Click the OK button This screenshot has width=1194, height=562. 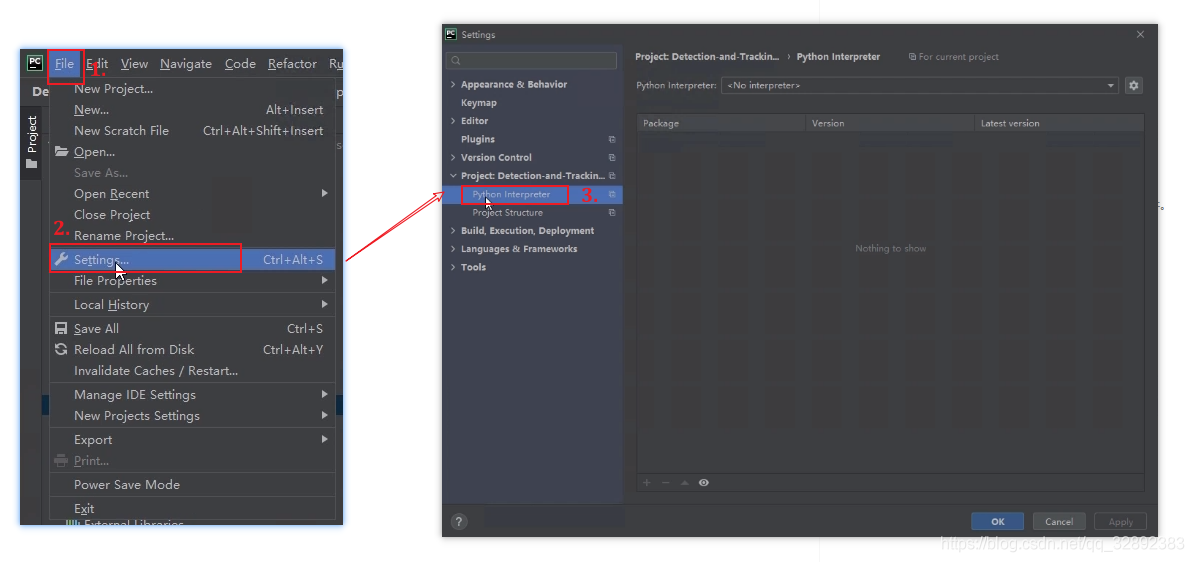[998, 522]
